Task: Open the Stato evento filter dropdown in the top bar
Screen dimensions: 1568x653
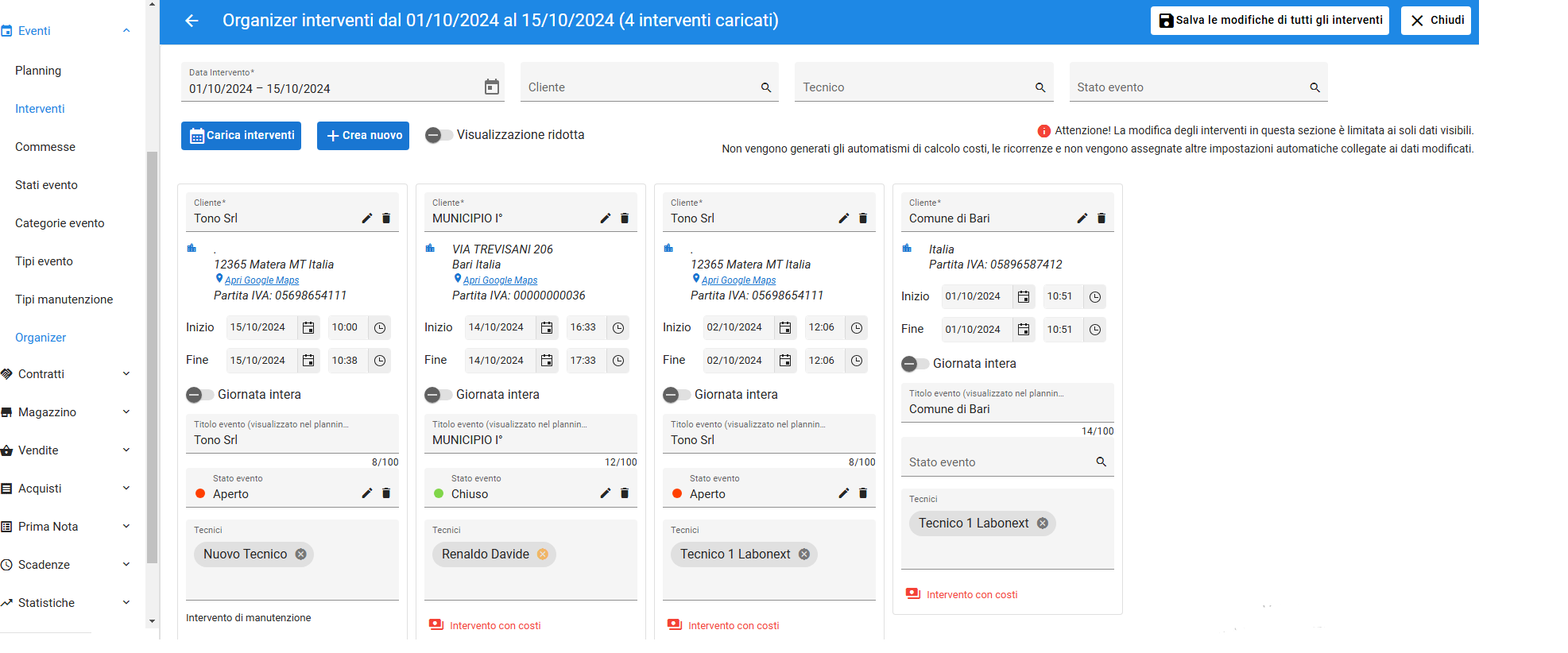Action: (x=1198, y=83)
